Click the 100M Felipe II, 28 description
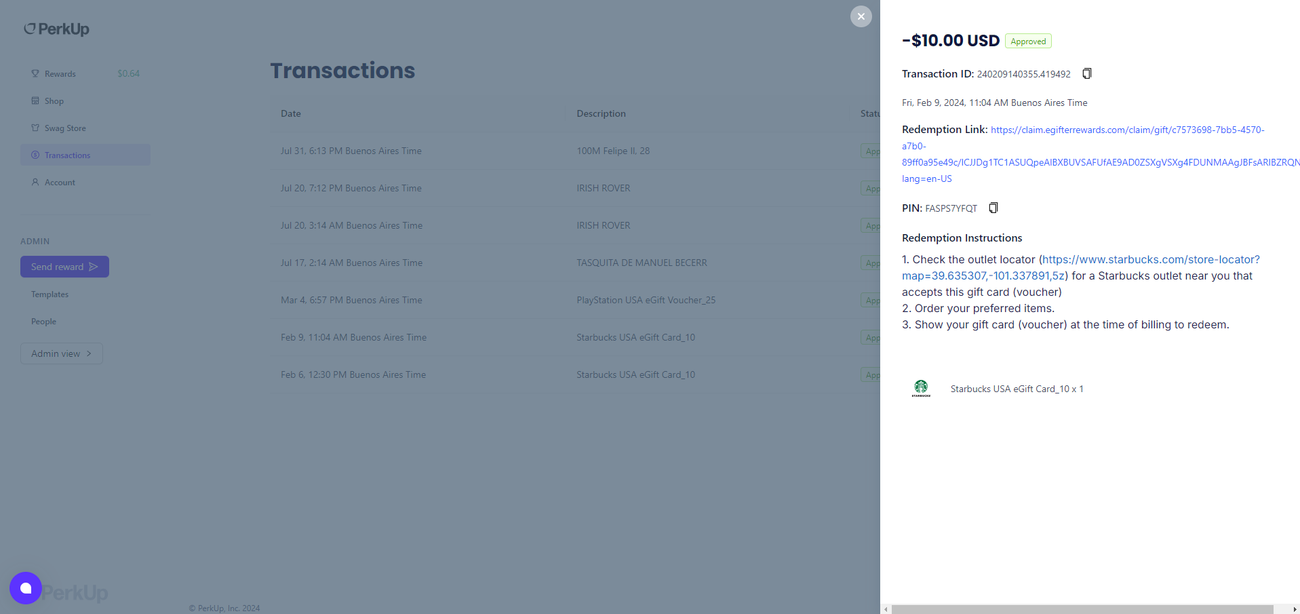 coord(613,151)
